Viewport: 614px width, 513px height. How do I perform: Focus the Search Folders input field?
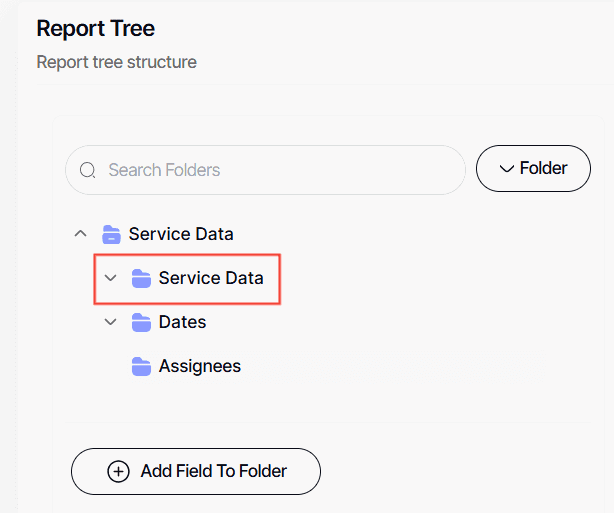tap(280, 170)
